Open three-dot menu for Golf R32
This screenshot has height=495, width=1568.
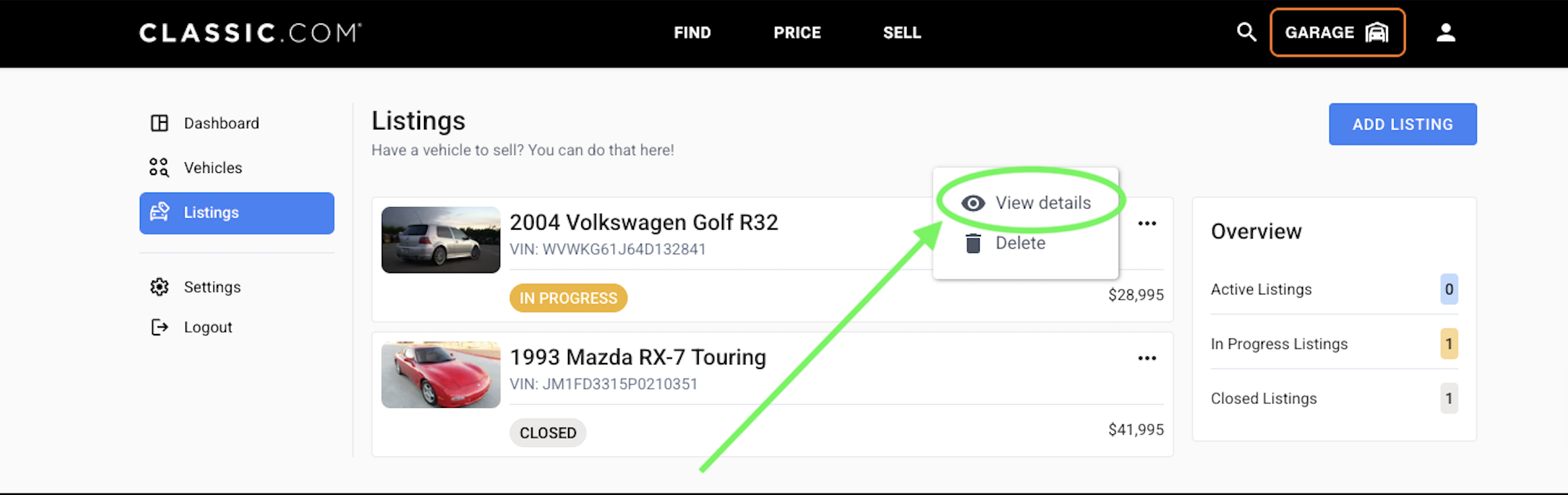1147,224
